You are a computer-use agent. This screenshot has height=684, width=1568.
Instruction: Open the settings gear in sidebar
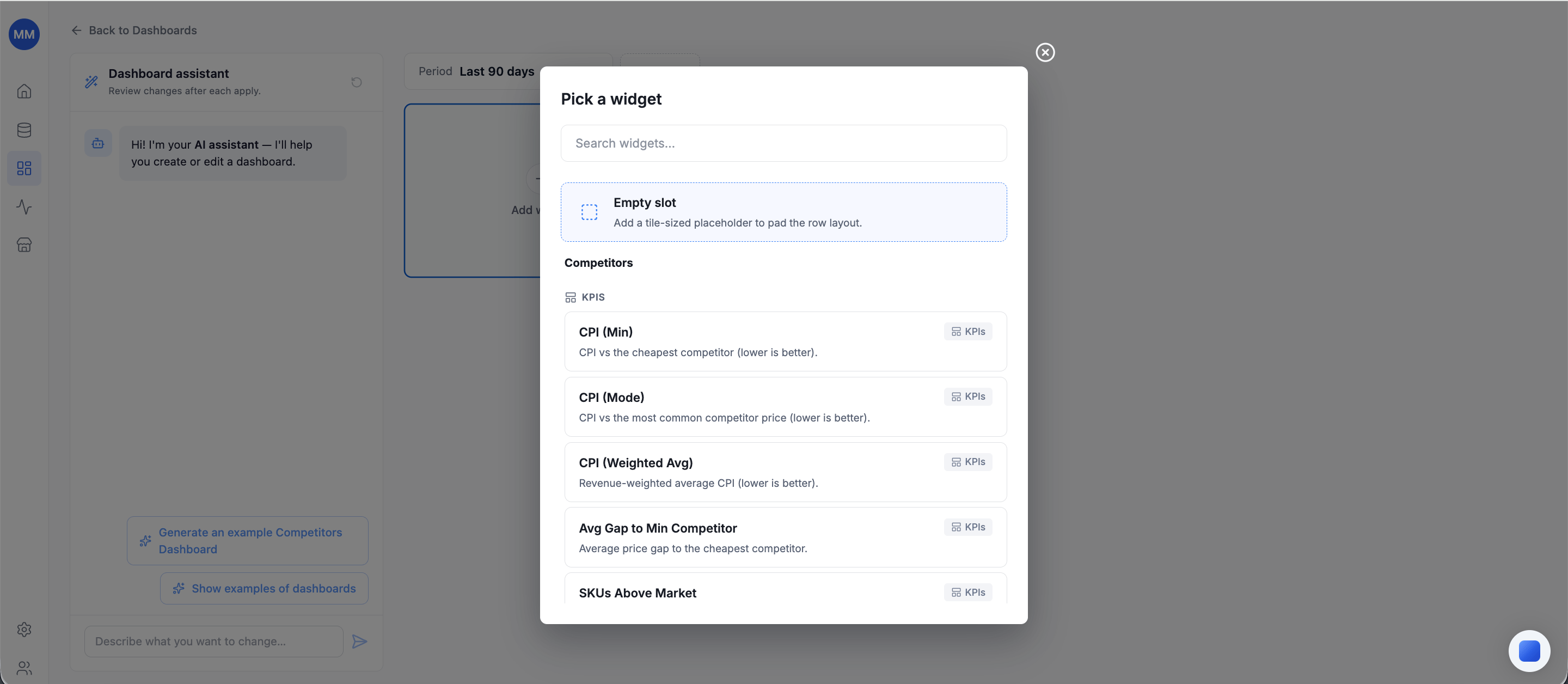(24, 629)
